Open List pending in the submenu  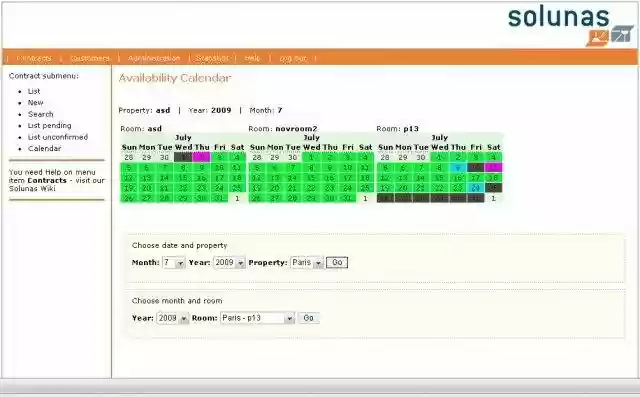click(49, 125)
